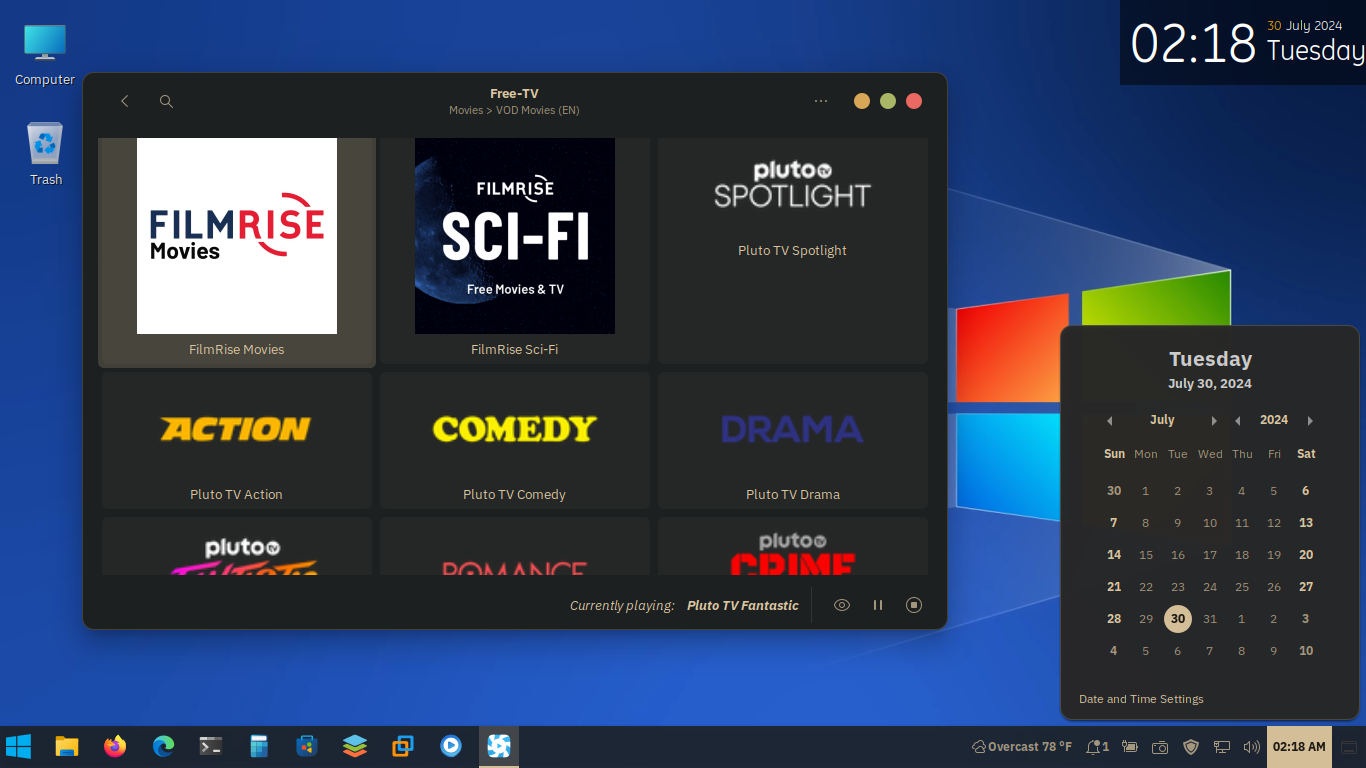The image size is (1366, 768).
Task: Open the volume speaker tray icon
Action: tap(1251, 747)
